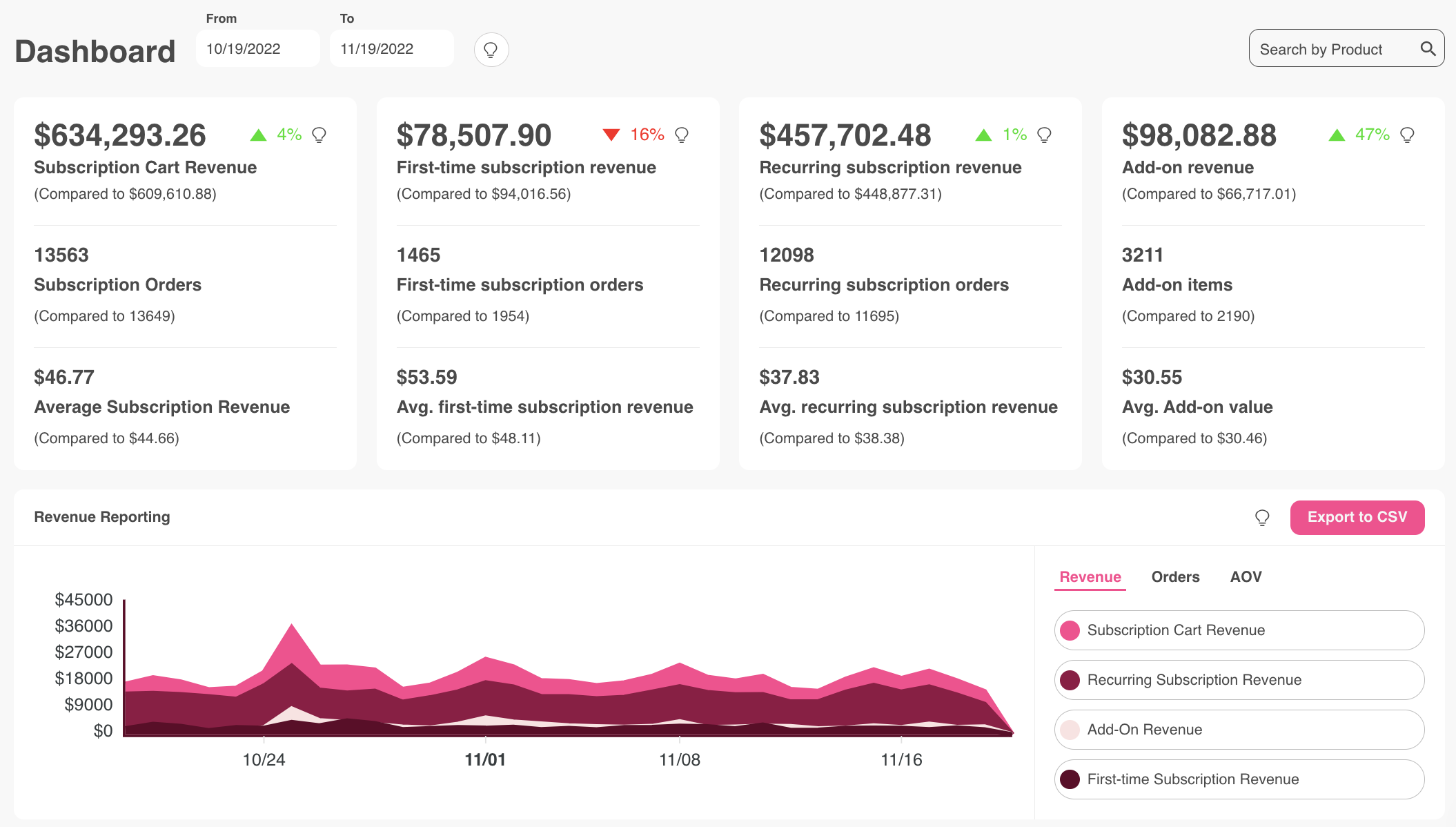This screenshot has width=1456, height=827.
Task: Open the To date picker
Action: point(391,48)
